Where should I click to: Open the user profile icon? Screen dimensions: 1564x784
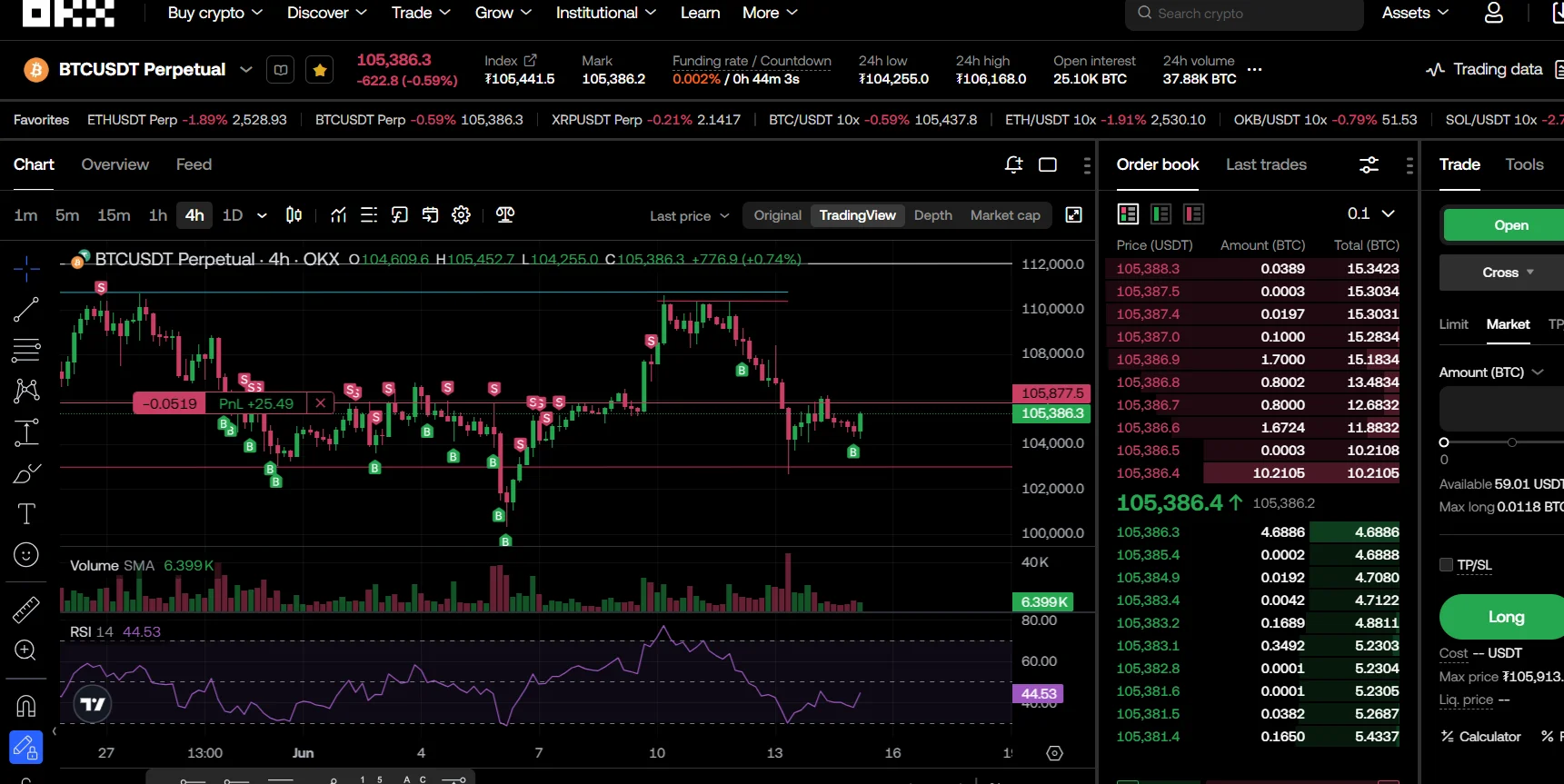point(1494,13)
